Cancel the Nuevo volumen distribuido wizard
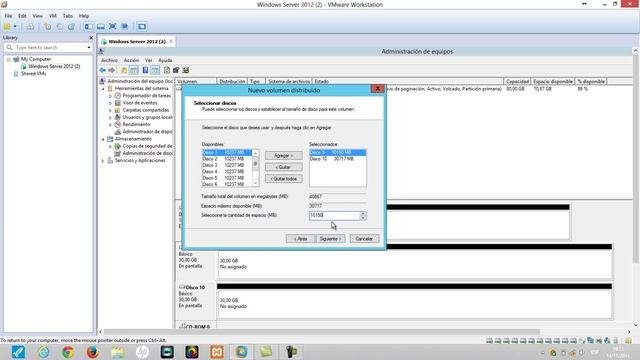Image resolution: width=640 pixels, height=360 pixels. pyautogui.click(x=364, y=239)
